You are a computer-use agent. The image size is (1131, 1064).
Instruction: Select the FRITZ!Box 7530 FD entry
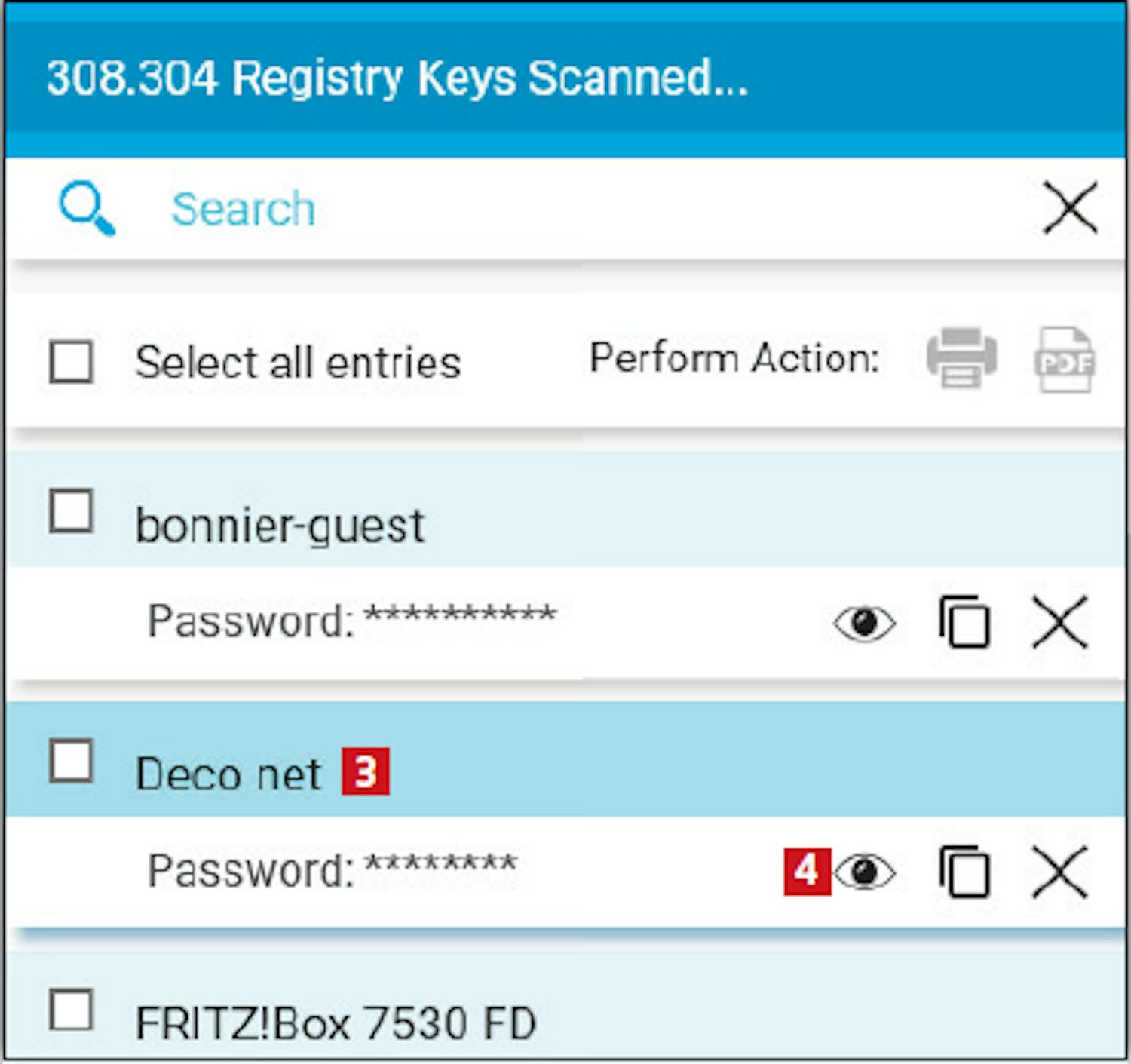(x=336, y=1023)
